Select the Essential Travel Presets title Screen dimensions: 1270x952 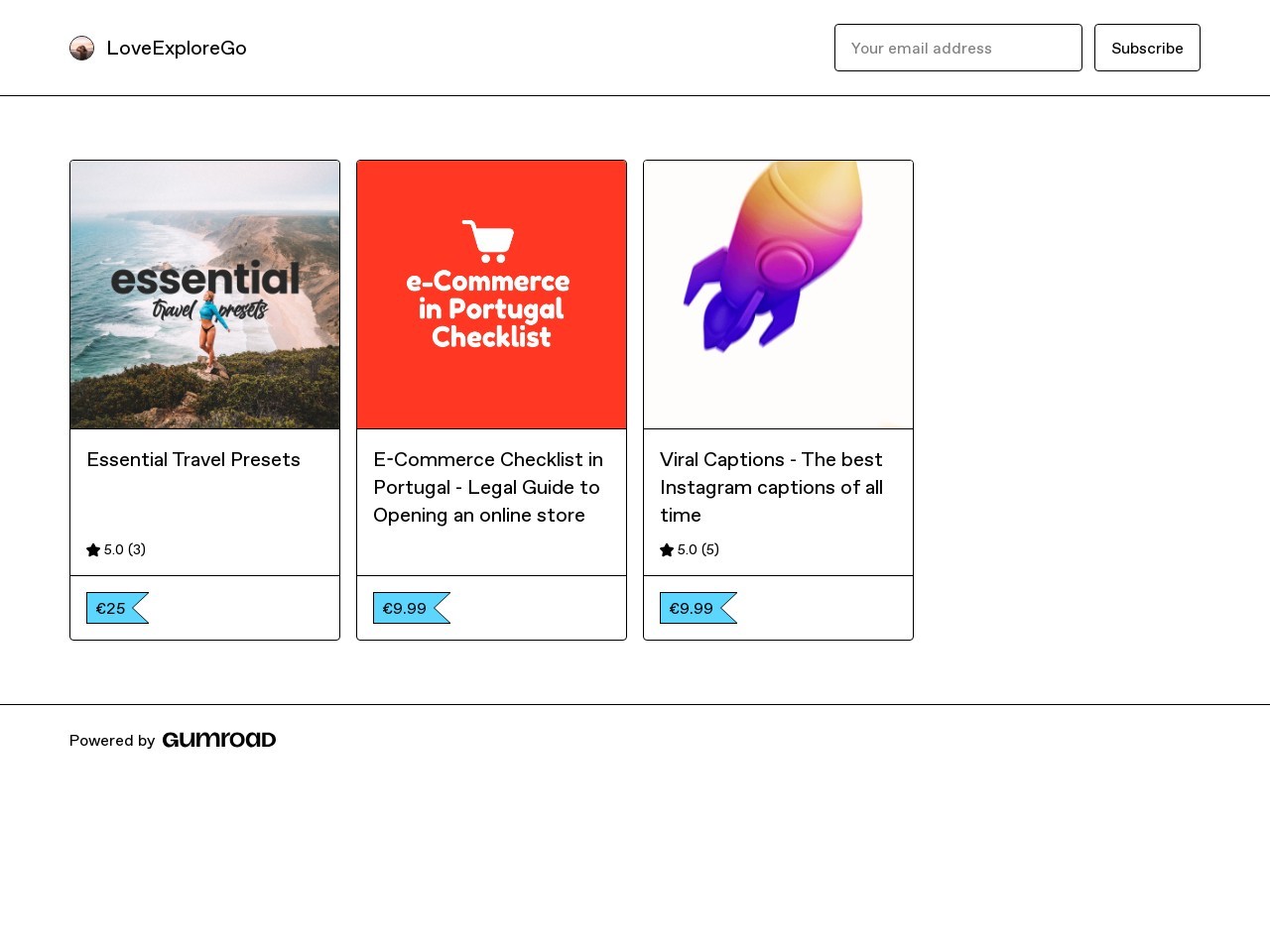pos(193,459)
